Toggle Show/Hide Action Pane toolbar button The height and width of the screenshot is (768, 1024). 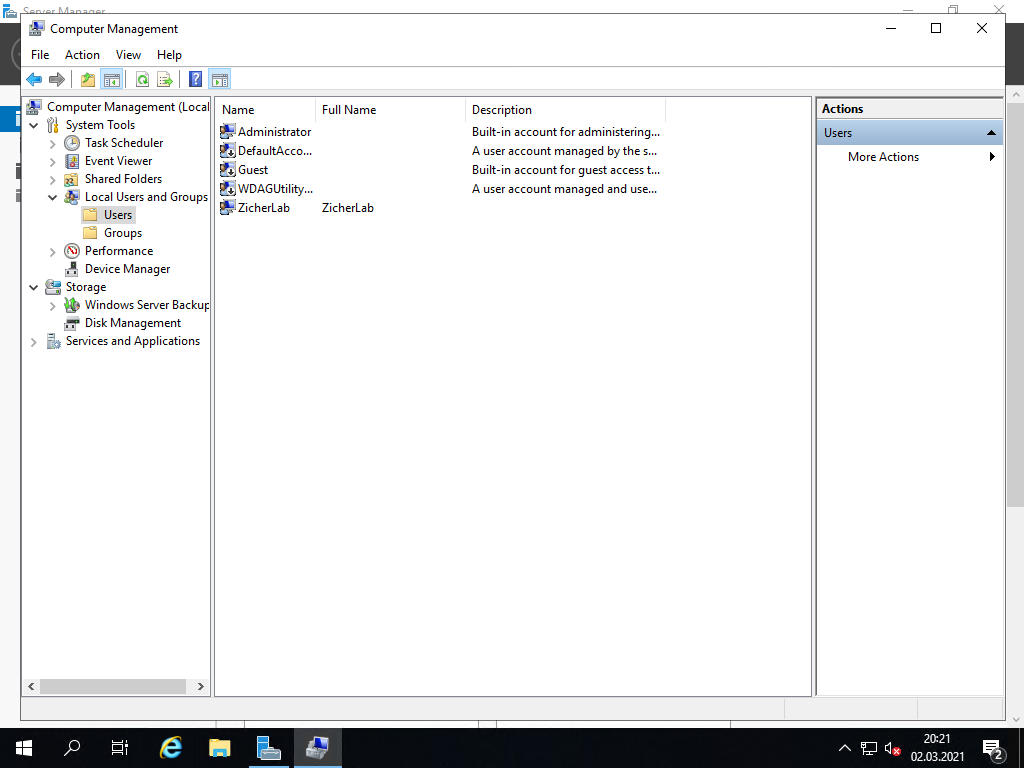tap(219, 80)
